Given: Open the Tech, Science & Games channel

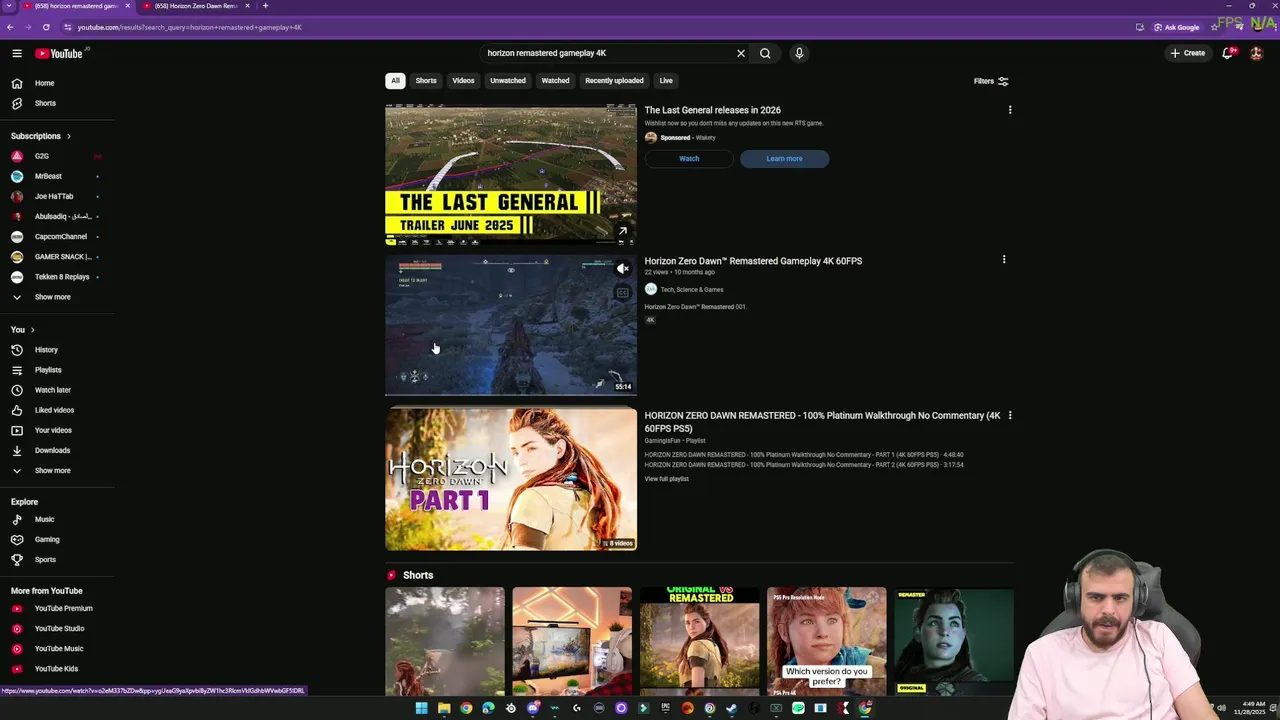Looking at the screenshot, I should pos(692,289).
